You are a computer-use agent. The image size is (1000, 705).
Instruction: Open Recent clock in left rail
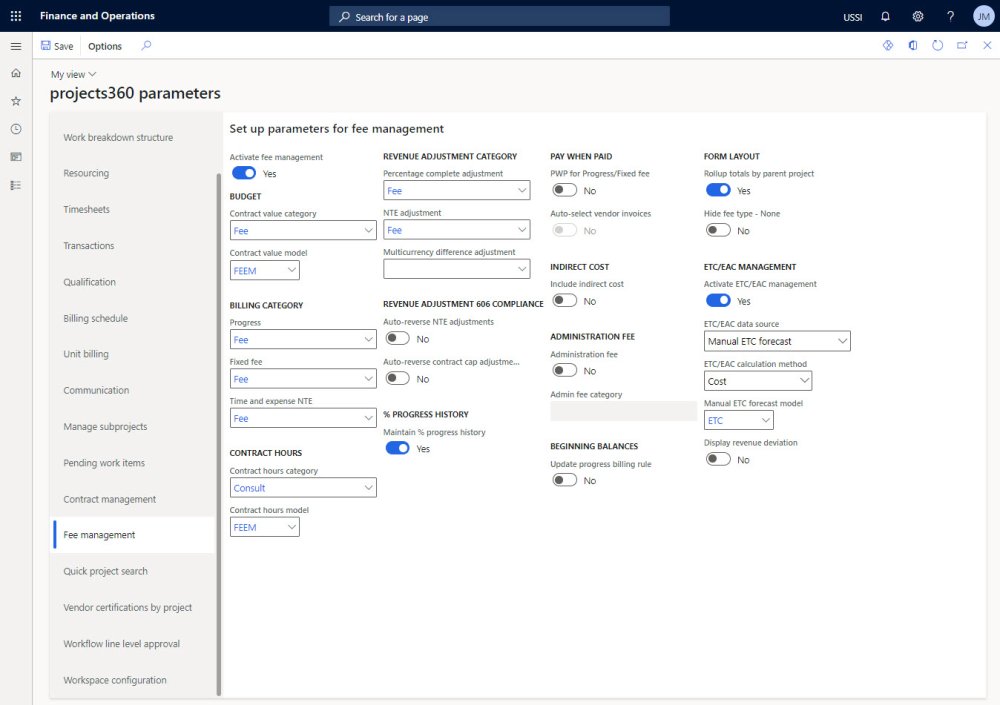pos(16,129)
